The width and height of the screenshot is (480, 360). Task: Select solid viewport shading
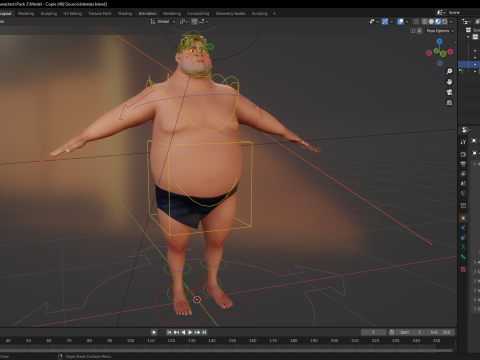pos(431,21)
